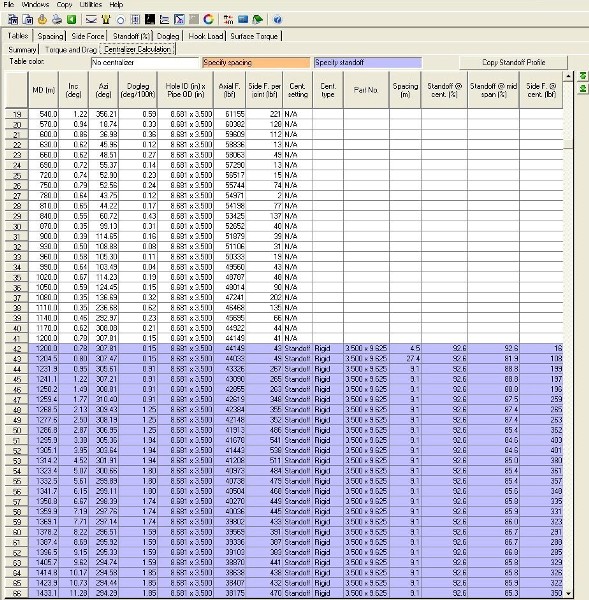Click the black square graph icon
This screenshot has height=600, width=589.
click(150, 19)
